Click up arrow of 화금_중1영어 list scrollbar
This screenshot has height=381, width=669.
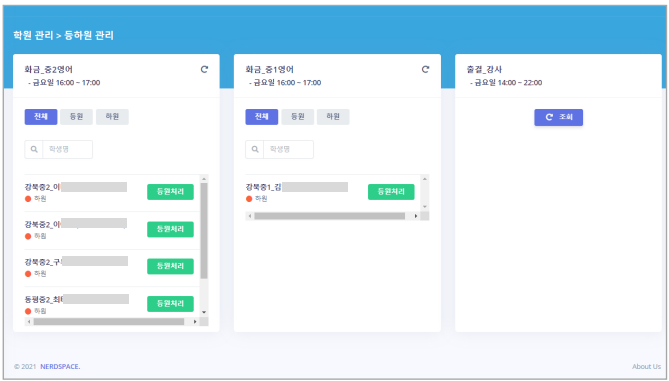pos(425,179)
